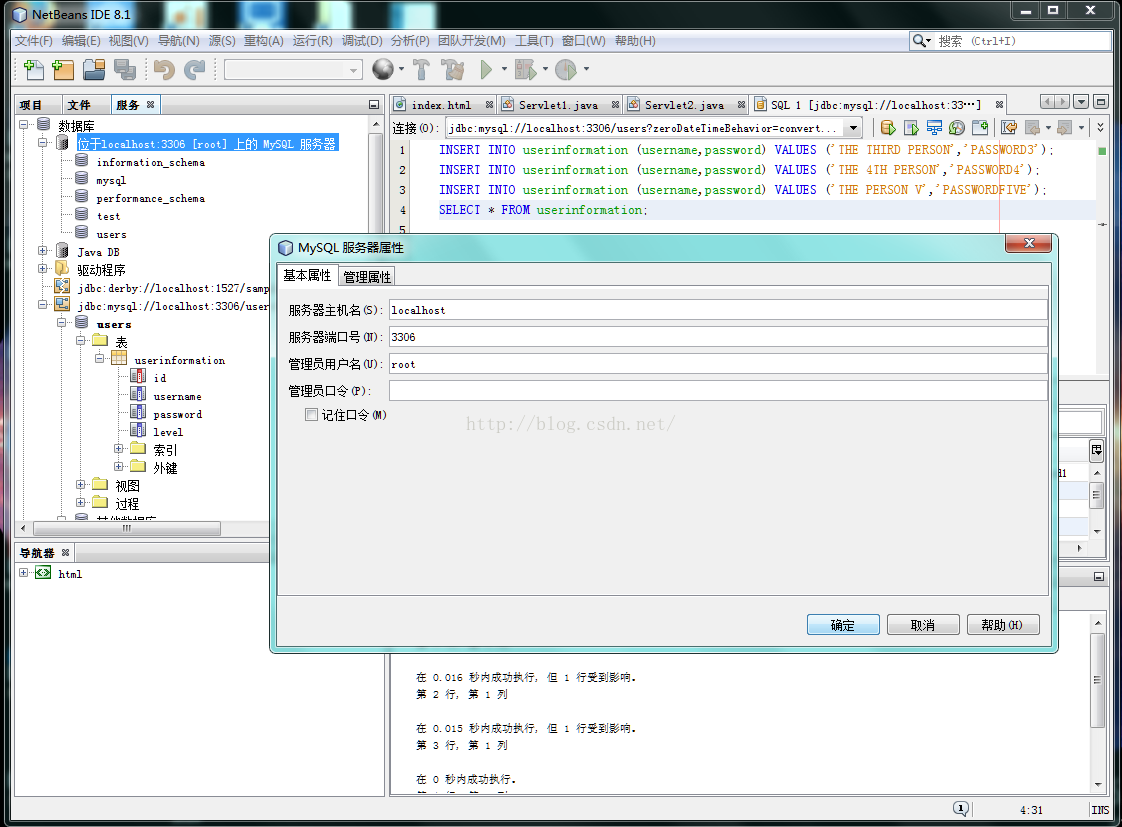Click the 服务器主机名 field

coord(718,310)
